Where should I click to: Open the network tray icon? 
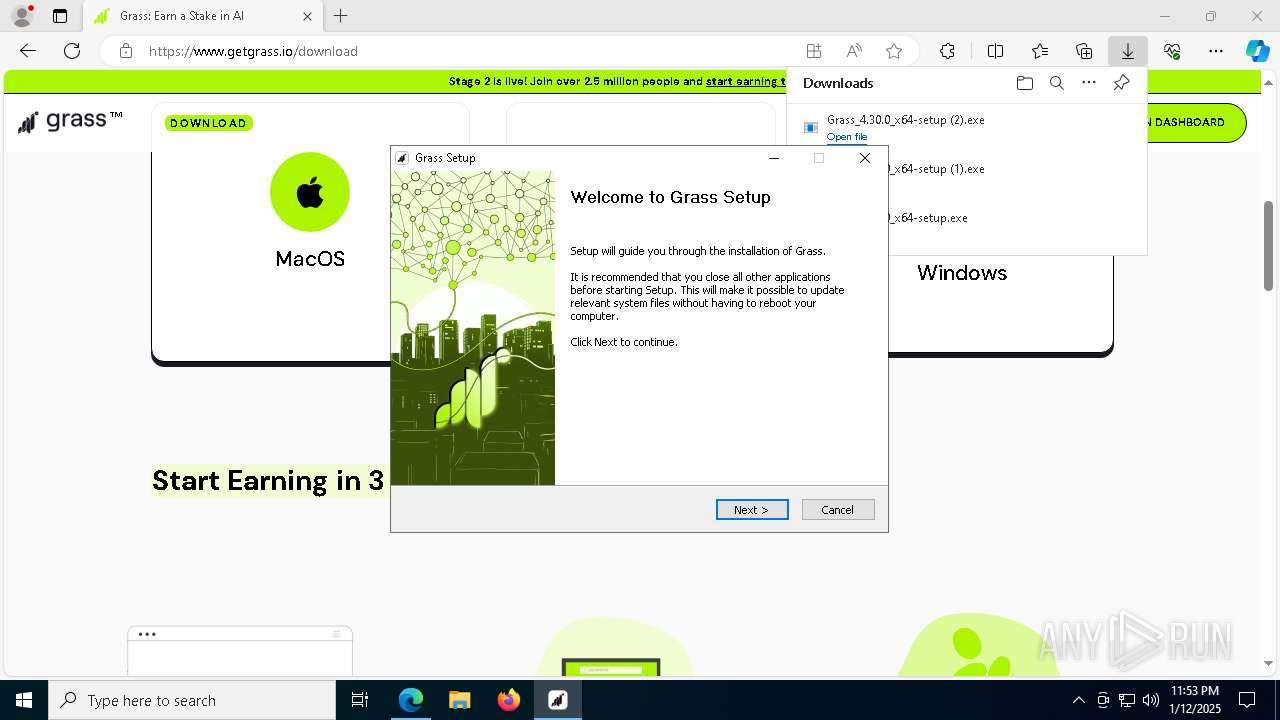pos(1126,700)
